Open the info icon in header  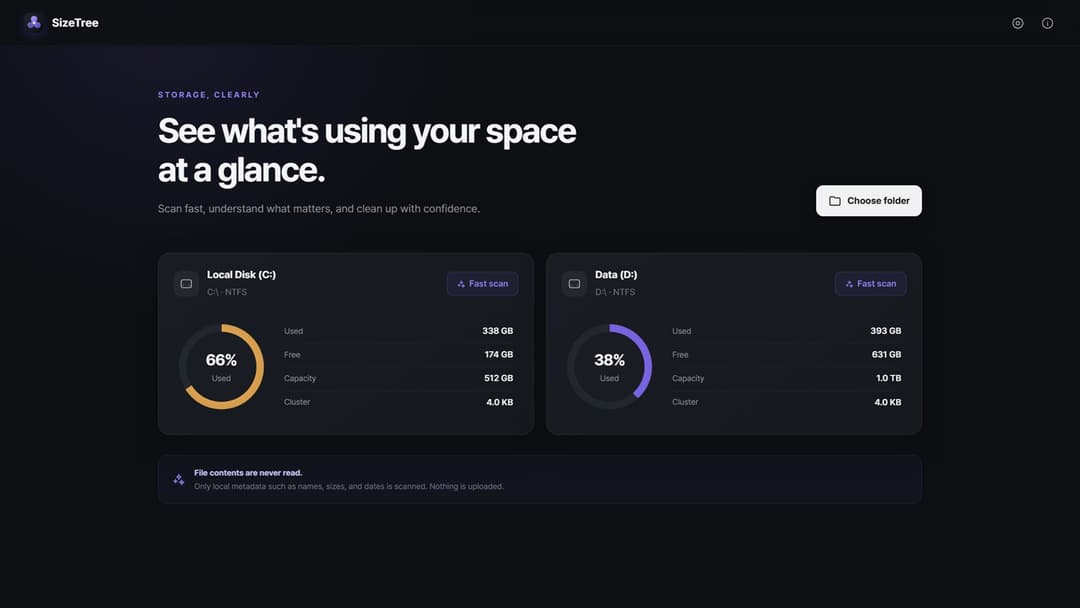[x=1047, y=23]
